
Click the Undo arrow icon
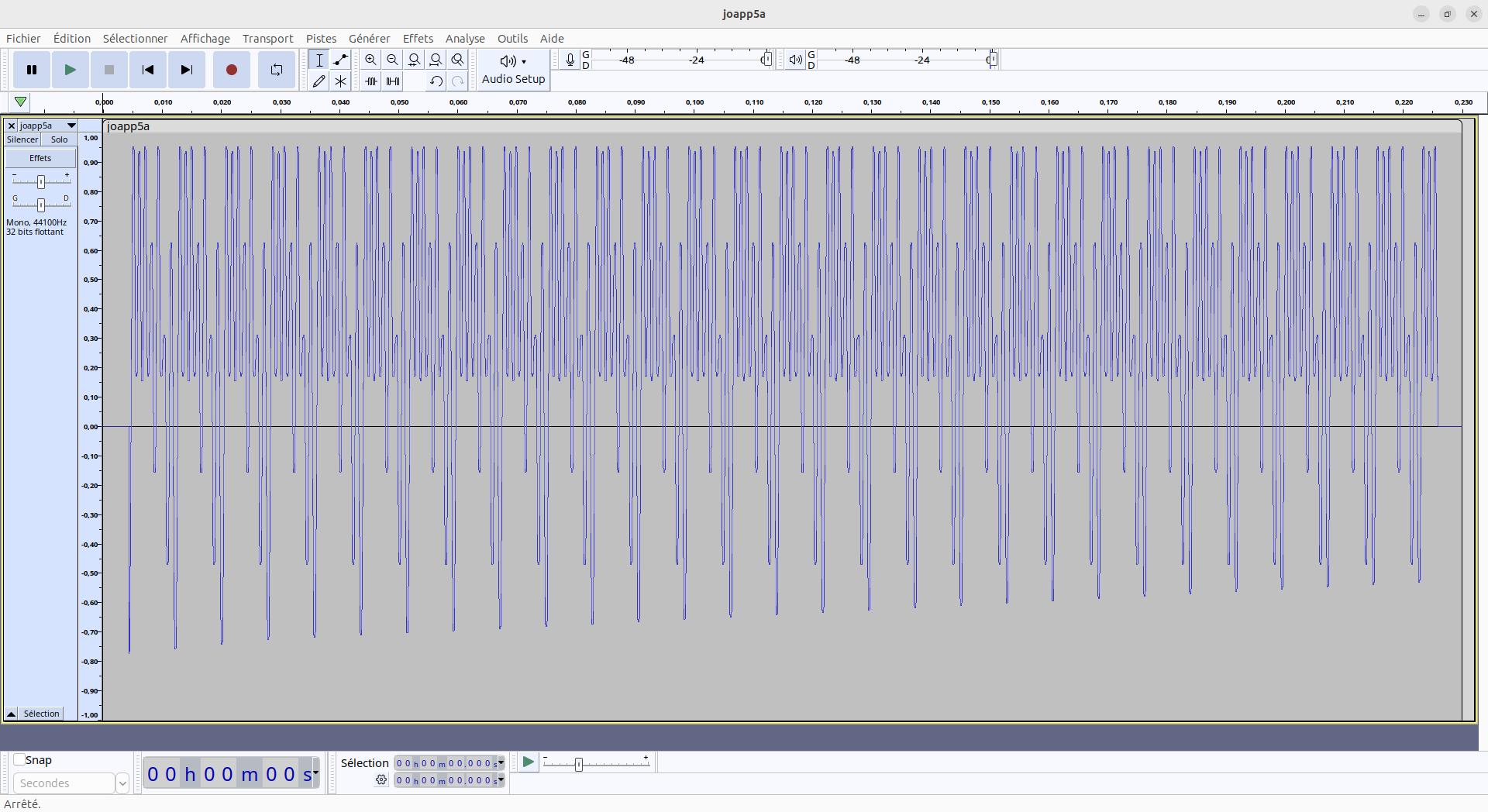pyautogui.click(x=436, y=81)
